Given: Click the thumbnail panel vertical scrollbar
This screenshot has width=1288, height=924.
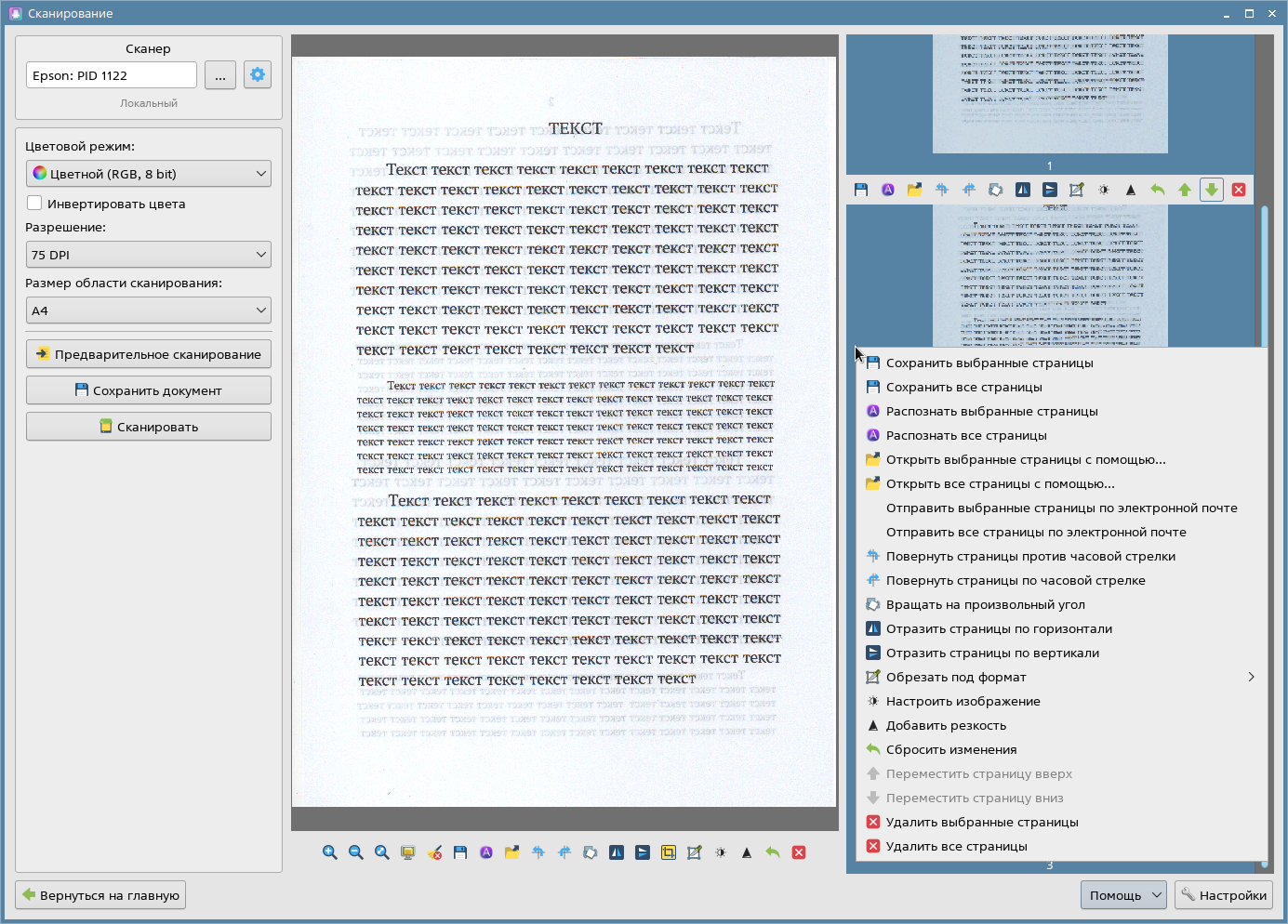Looking at the screenshot, I should click(x=1264, y=279).
